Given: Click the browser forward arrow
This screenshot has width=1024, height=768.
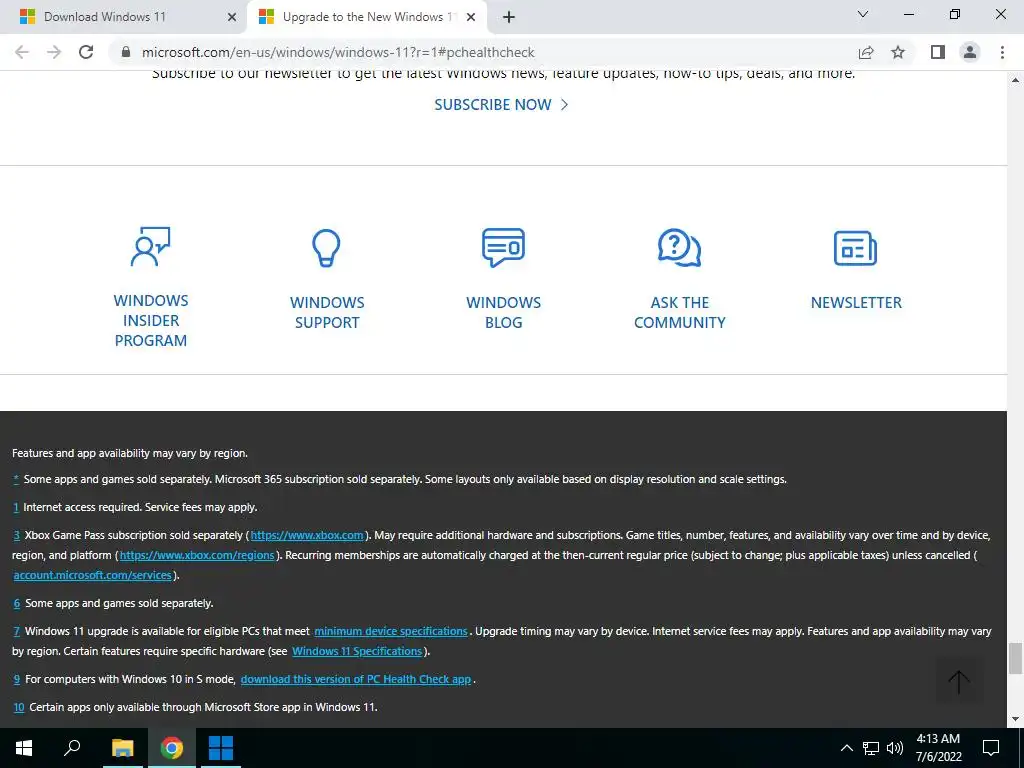Looking at the screenshot, I should [54, 52].
